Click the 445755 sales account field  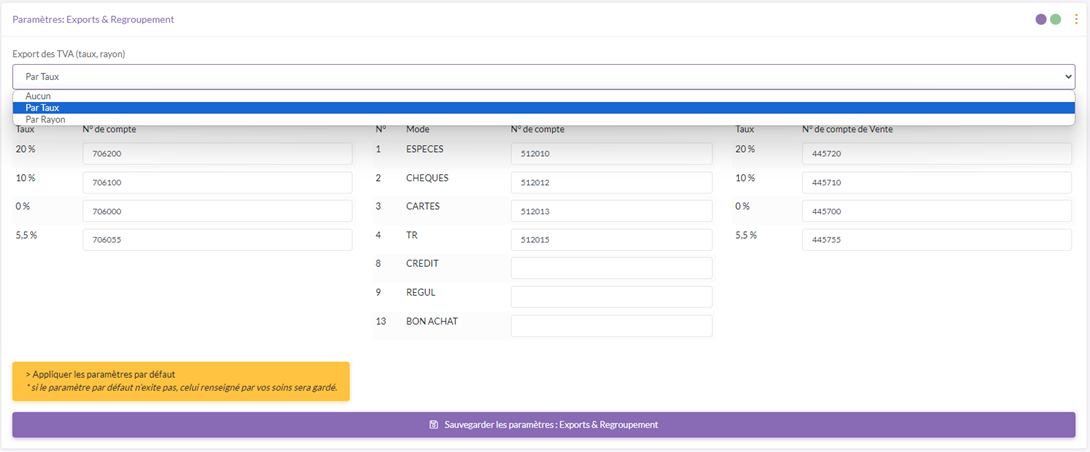tap(938, 240)
